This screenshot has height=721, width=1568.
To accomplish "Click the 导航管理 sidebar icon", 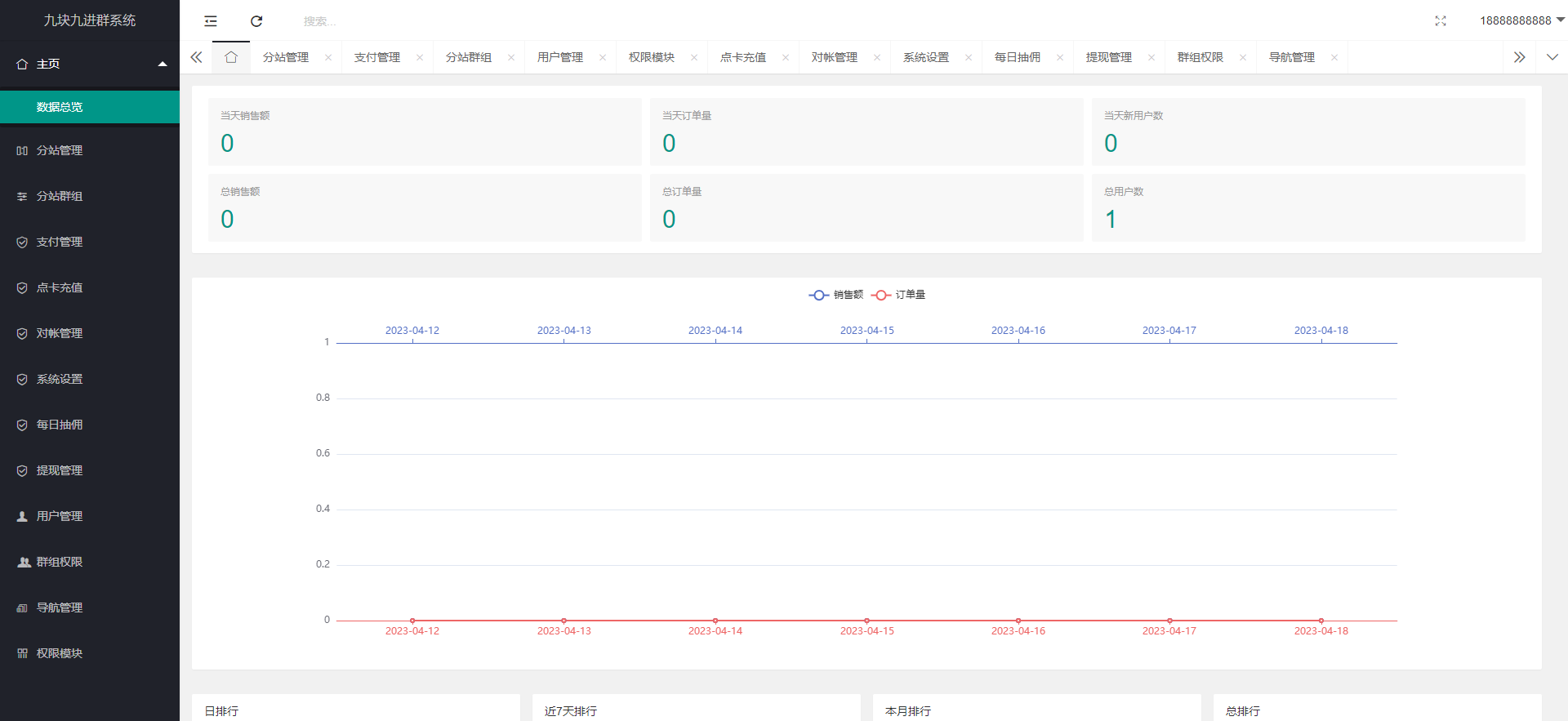I will tap(22, 608).
